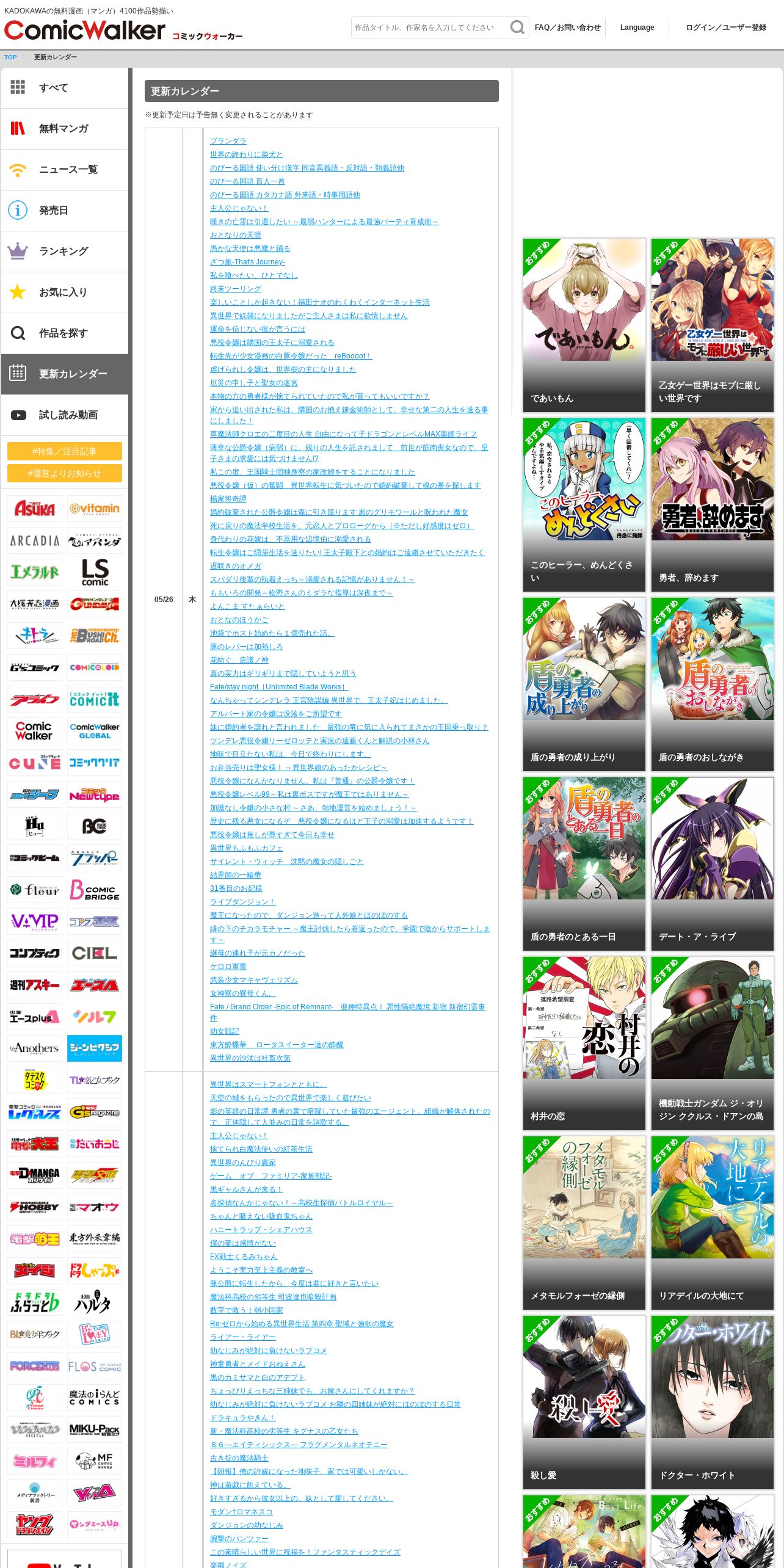Open 幼女戦記 link
The height and width of the screenshot is (1568, 784).
(x=224, y=1031)
